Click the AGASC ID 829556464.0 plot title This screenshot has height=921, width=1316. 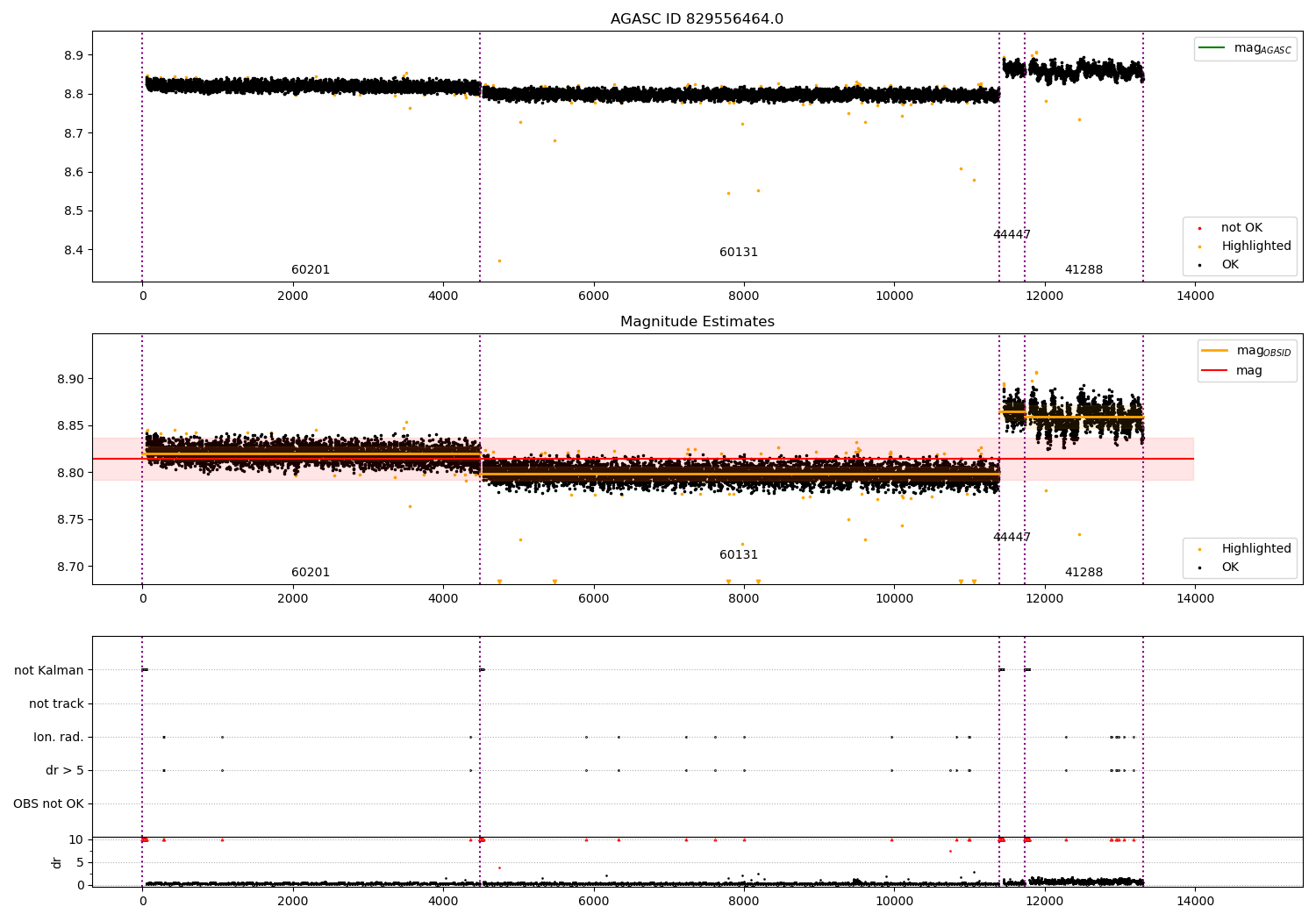point(697,19)
